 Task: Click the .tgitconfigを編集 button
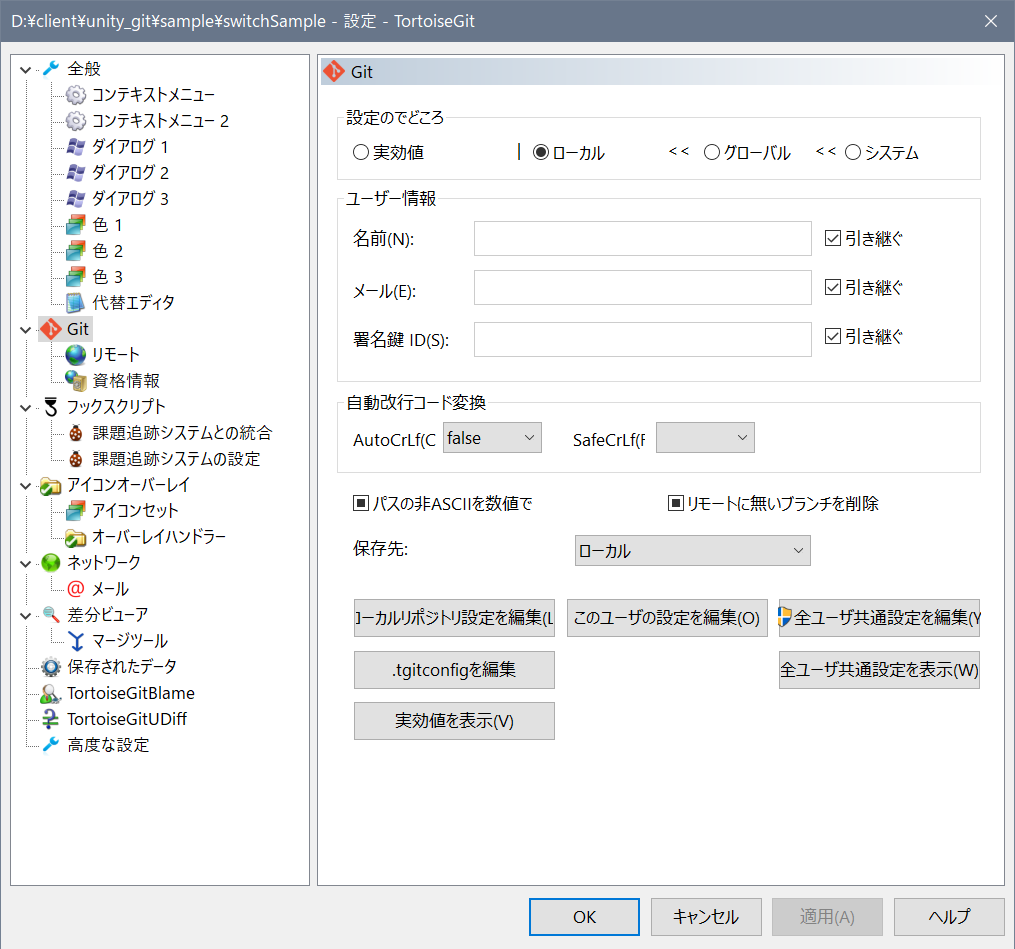pyautogui.click(x=454, y=670)
